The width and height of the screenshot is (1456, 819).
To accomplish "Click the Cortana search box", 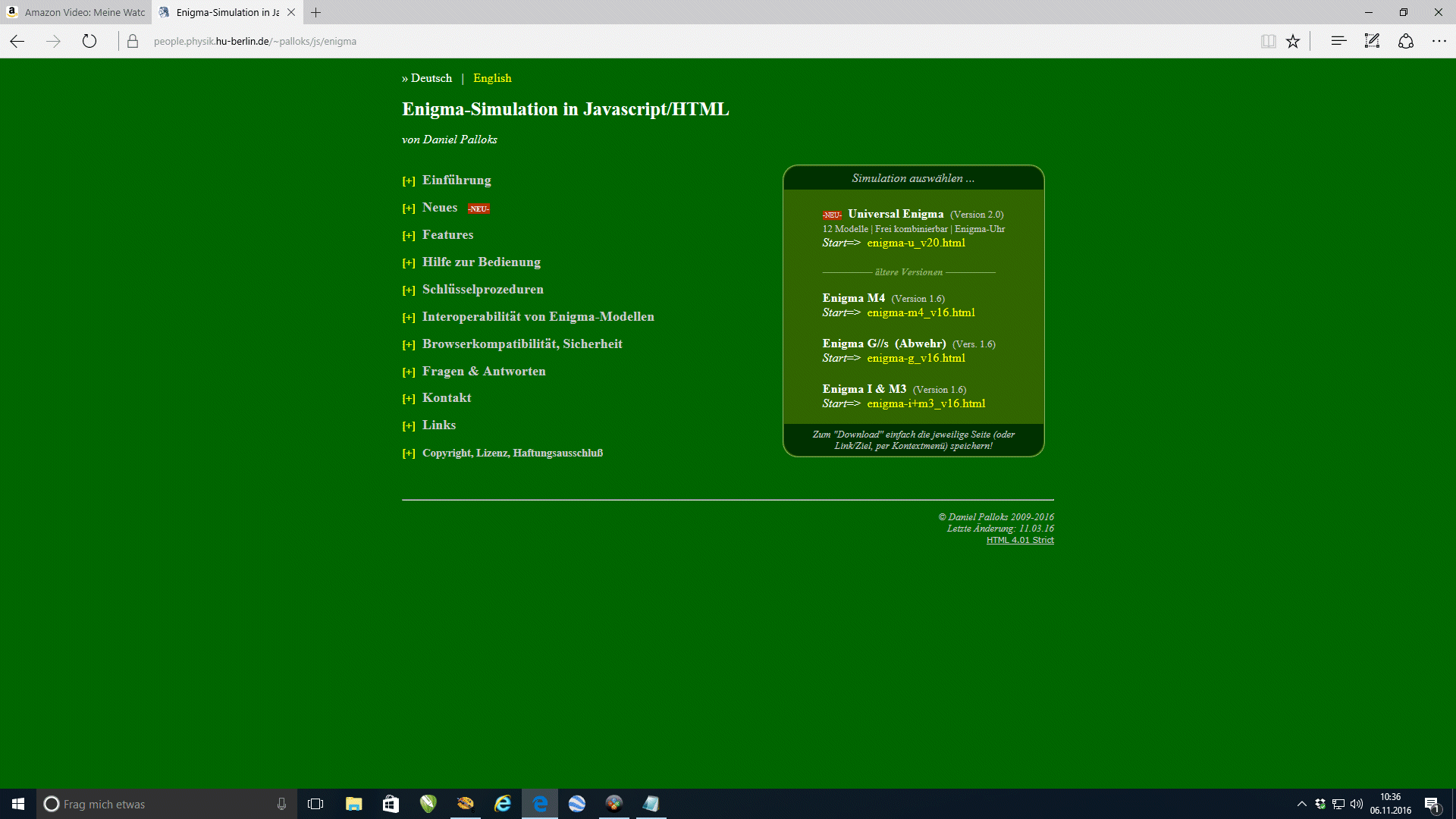I will tap(167, 804).
